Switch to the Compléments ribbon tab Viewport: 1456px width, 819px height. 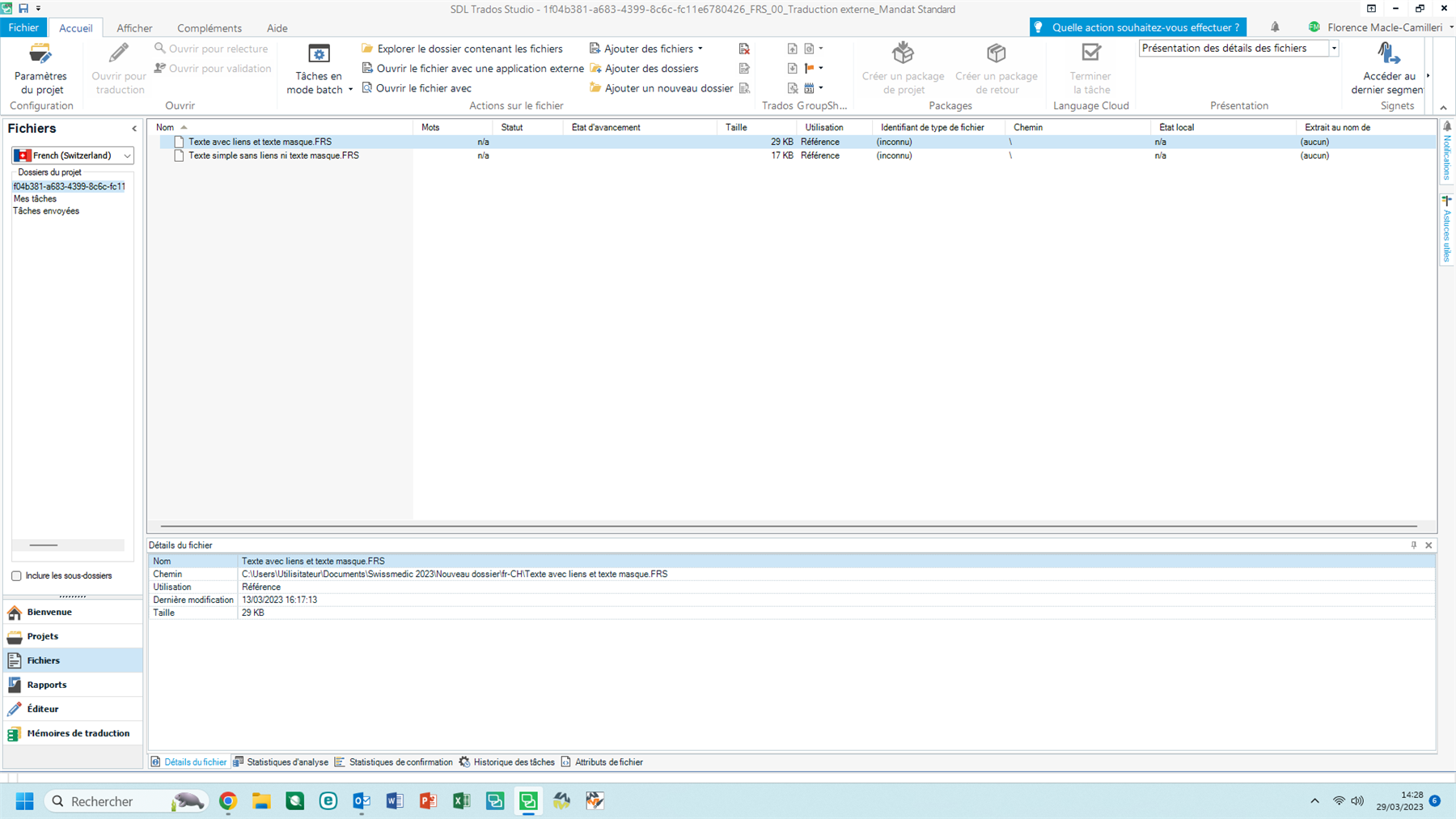click(x=210, y=28)
